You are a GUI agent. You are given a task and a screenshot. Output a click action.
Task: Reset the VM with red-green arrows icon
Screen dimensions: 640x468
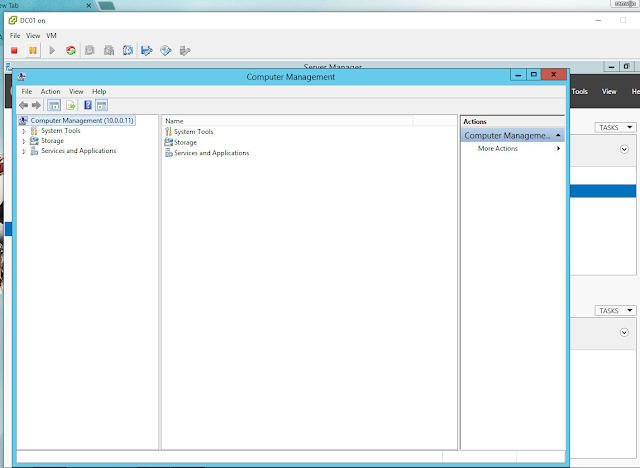[71, 51]
